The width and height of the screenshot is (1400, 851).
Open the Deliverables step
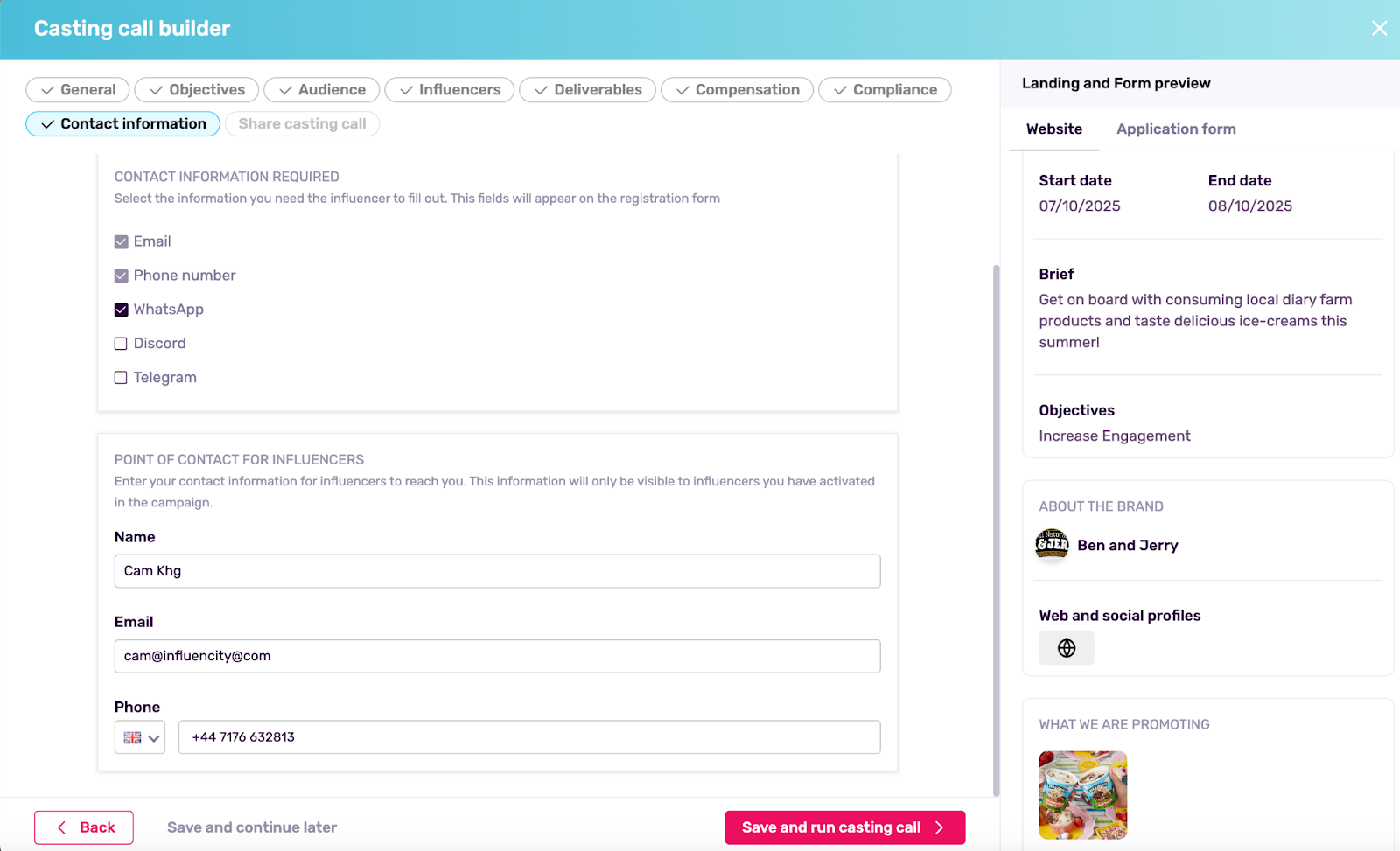coord(588,90)
